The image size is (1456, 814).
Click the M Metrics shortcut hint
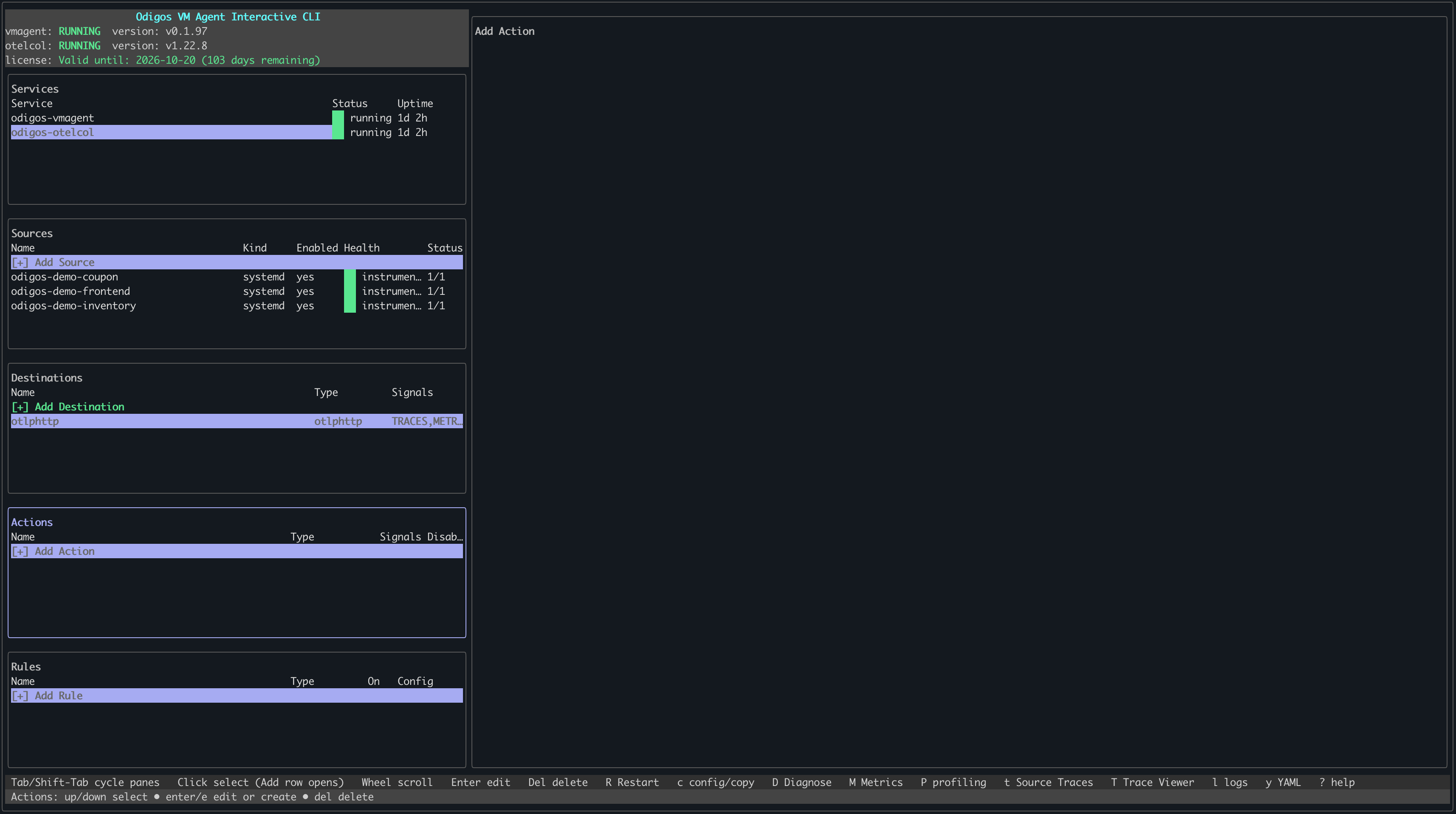(x=875, y=782)
